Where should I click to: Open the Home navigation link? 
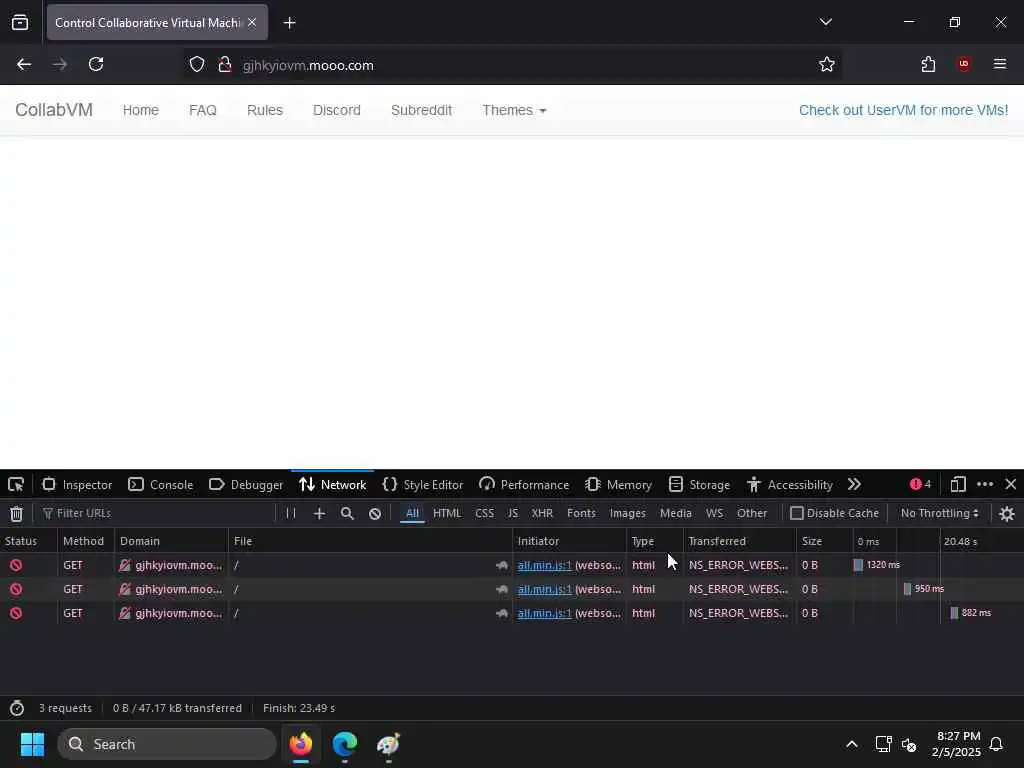point(140,110)
